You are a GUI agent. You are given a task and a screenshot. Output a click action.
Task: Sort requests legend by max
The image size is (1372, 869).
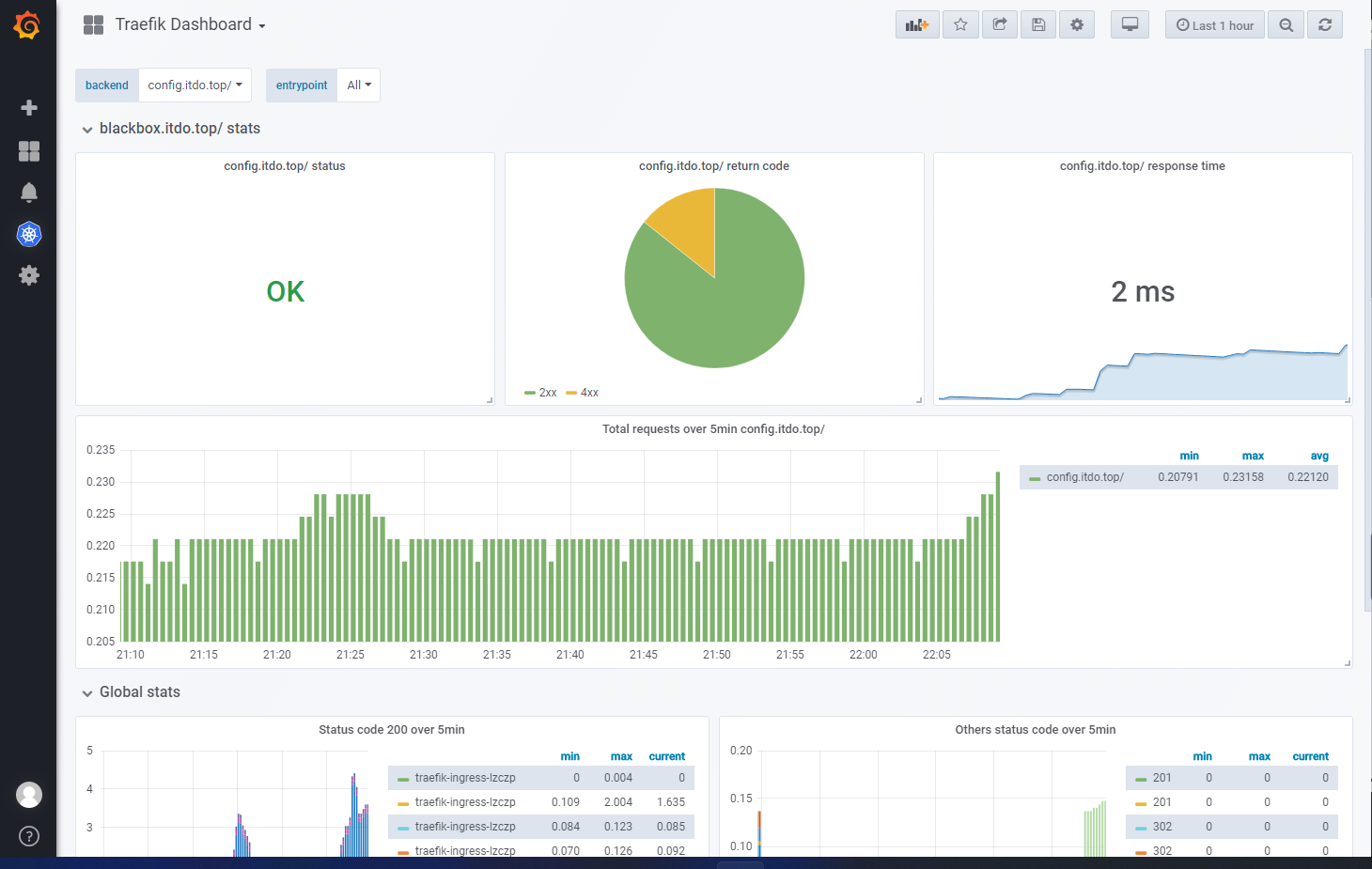(x=1253, y=456)
